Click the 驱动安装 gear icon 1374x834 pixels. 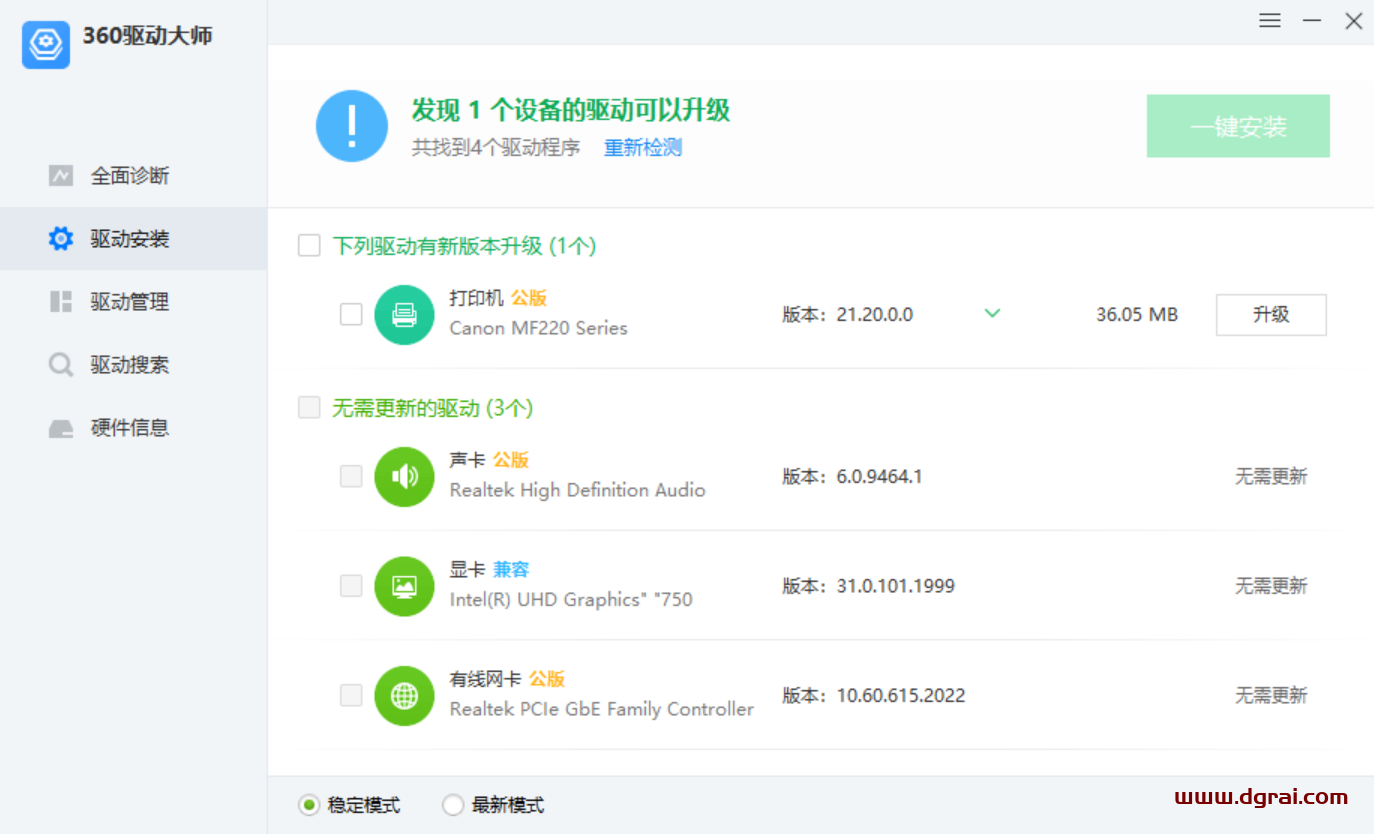(61, 239)
